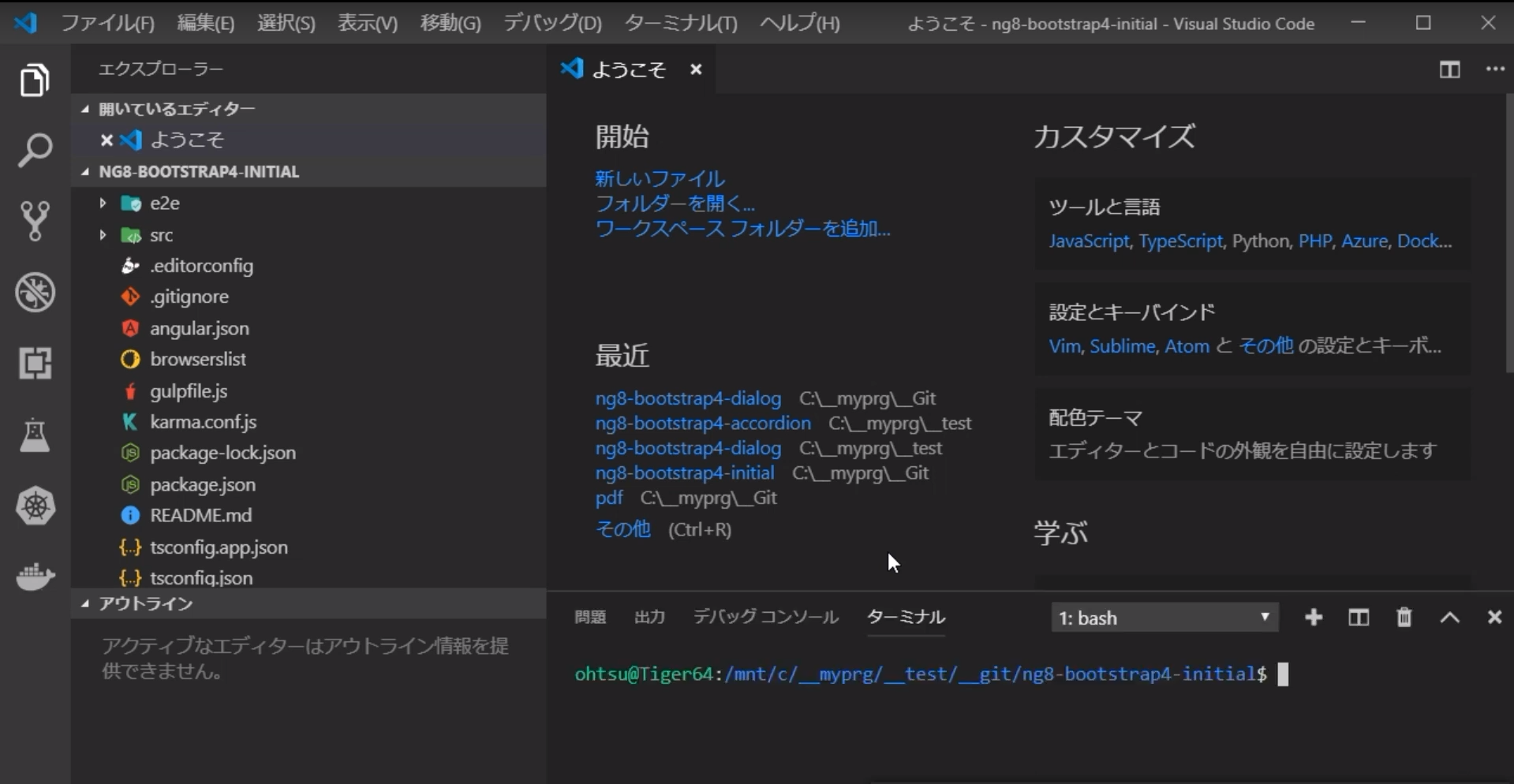Open angular.json file
1514x784 pixels.
pyautogui.click(x=199, y=328)
